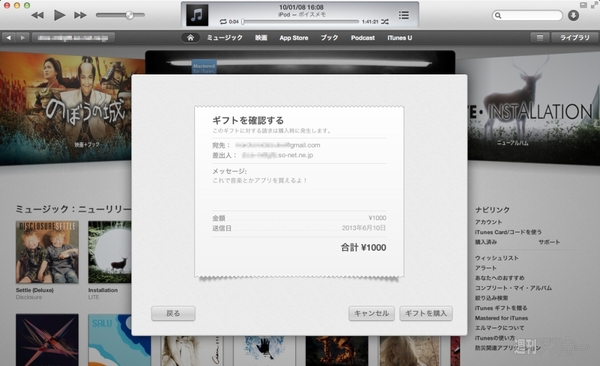The width and height of the screenshot is (600, 366).
Task: Open the ミュージック store tab
Action: pos(225,38)
